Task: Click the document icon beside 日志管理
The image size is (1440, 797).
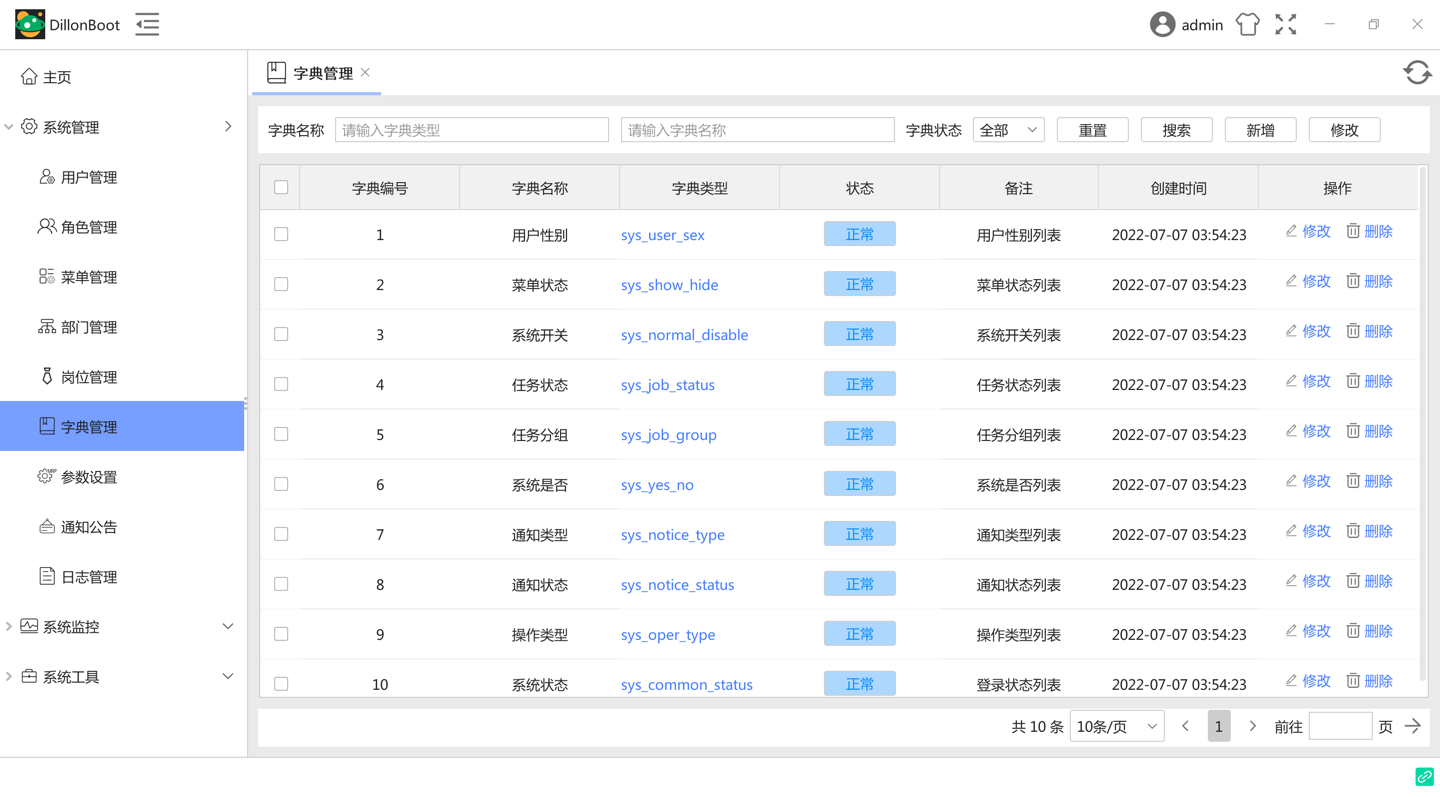Action: click(x=47, y=576)
